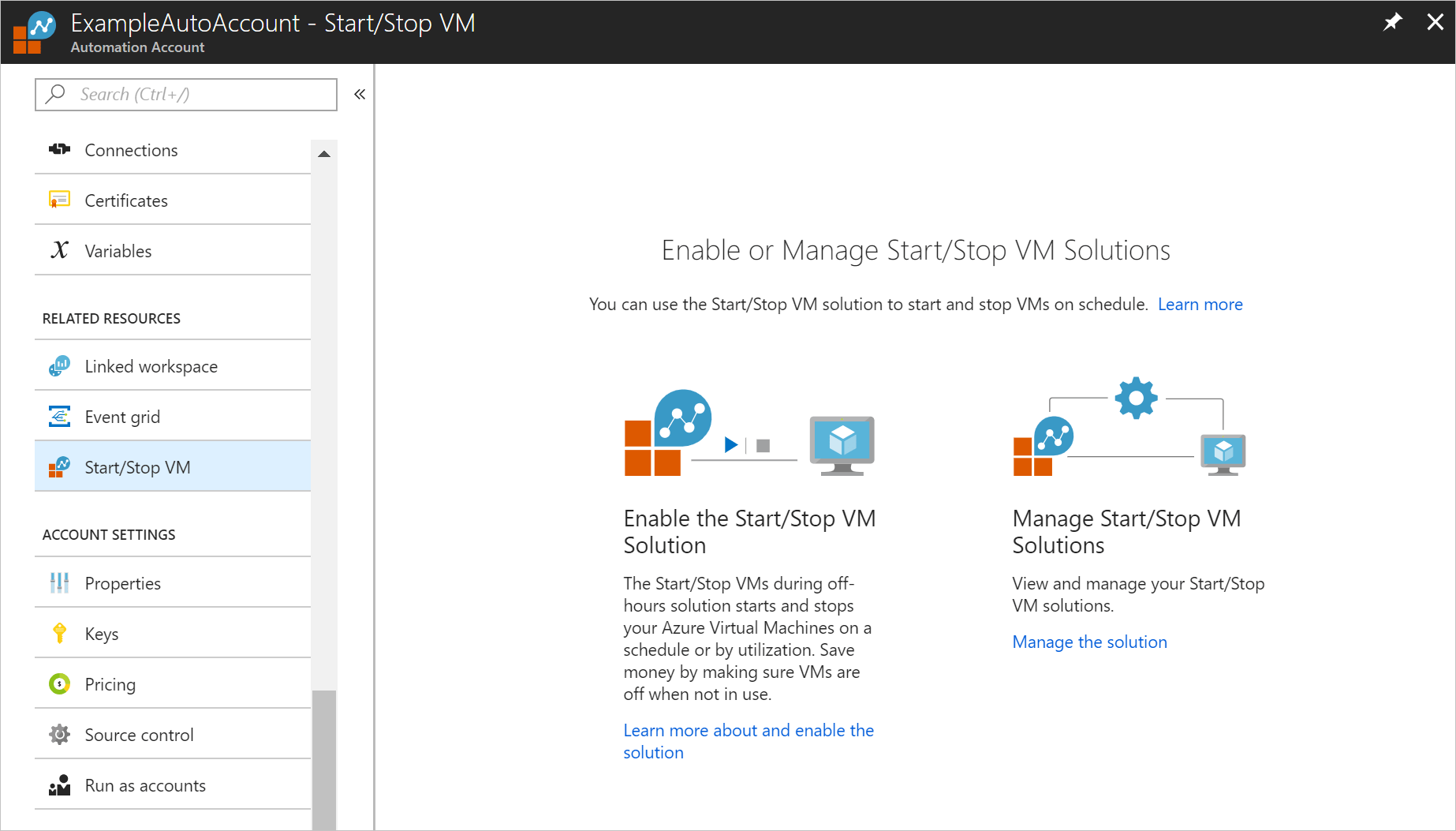Click the Enable or Manage Start/Stop VM Solutions title
This screenshot has width=1456, height=831.
pyautogui.click(x=916, y=250)
